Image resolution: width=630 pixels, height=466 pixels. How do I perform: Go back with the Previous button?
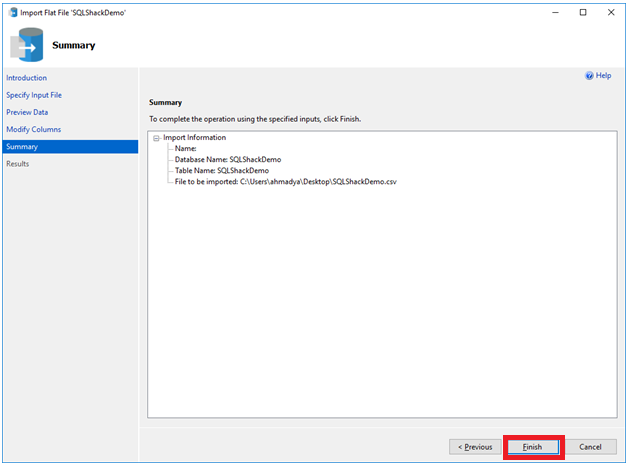[x=475, y=447]
